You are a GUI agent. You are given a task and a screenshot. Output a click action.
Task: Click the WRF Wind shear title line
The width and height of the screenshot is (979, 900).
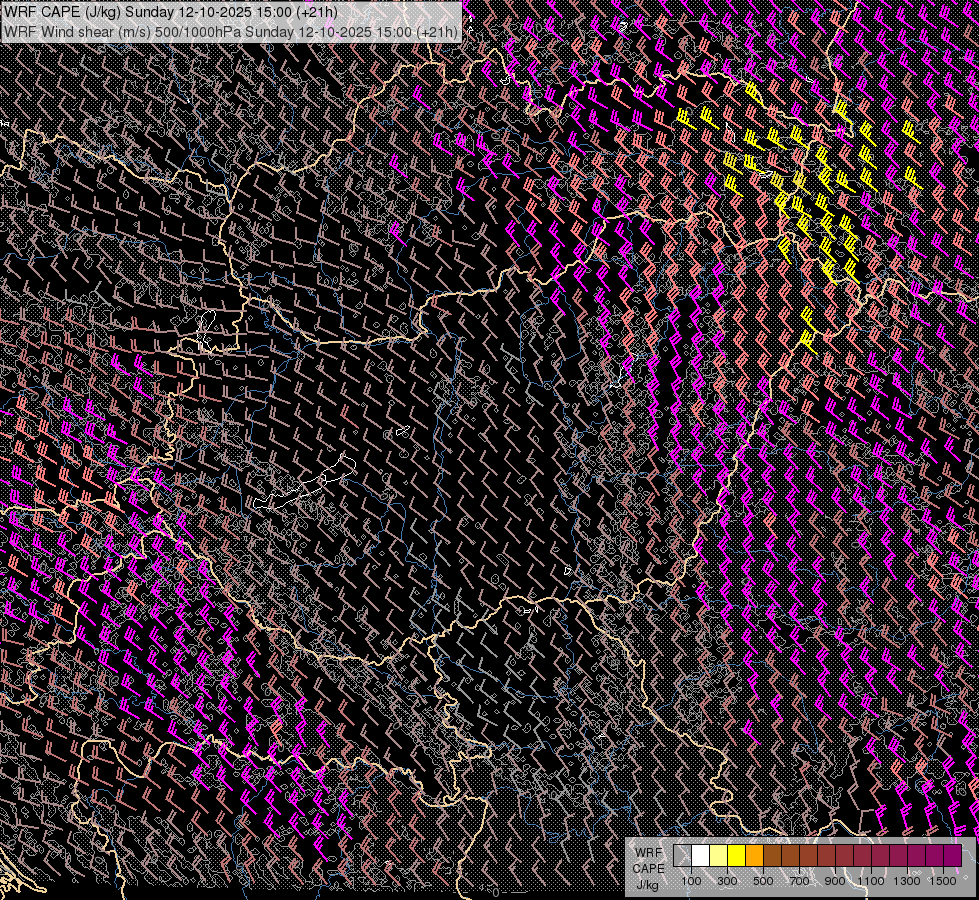click(x=231, y=31)
